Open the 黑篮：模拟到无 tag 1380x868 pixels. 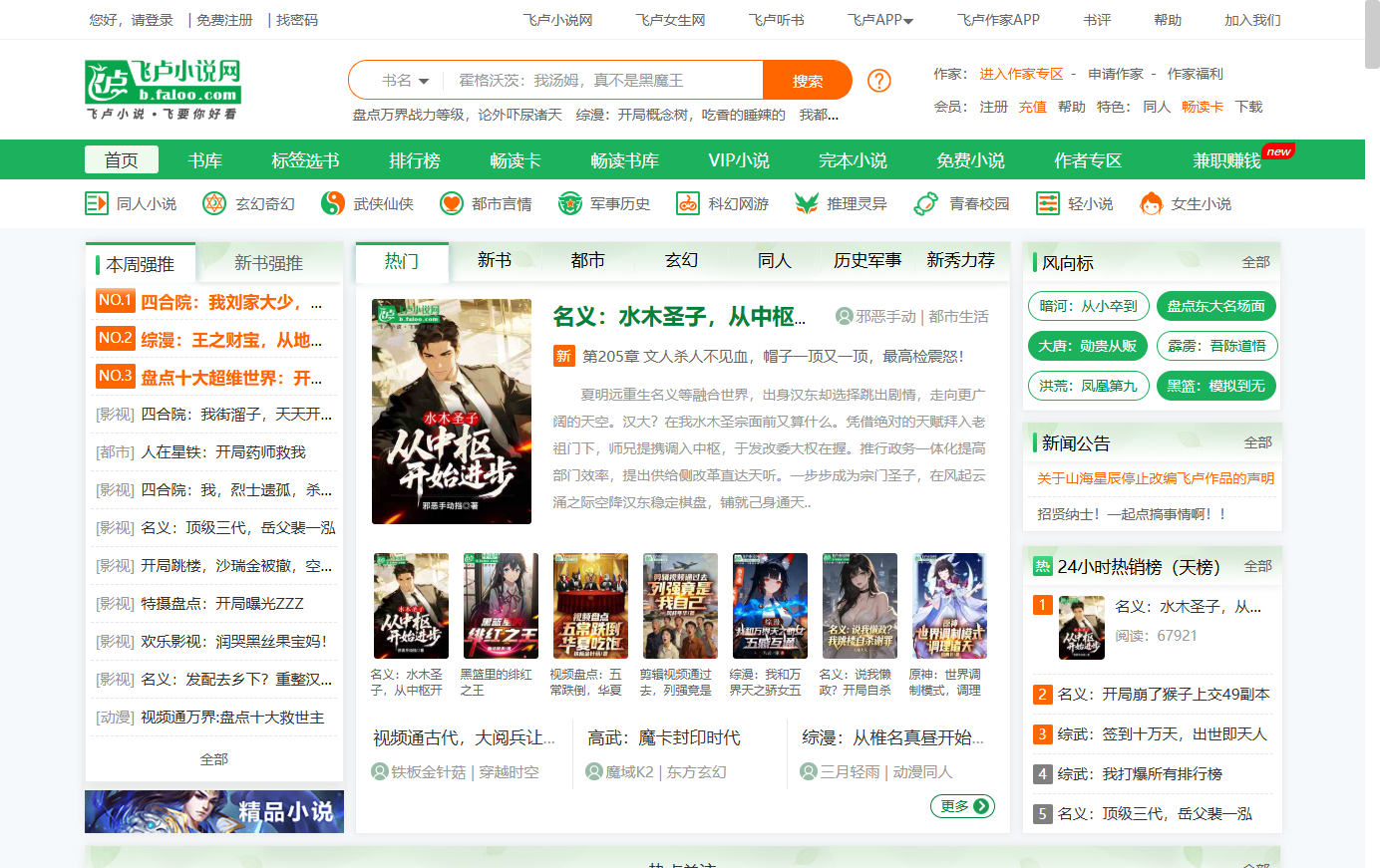1216,386
